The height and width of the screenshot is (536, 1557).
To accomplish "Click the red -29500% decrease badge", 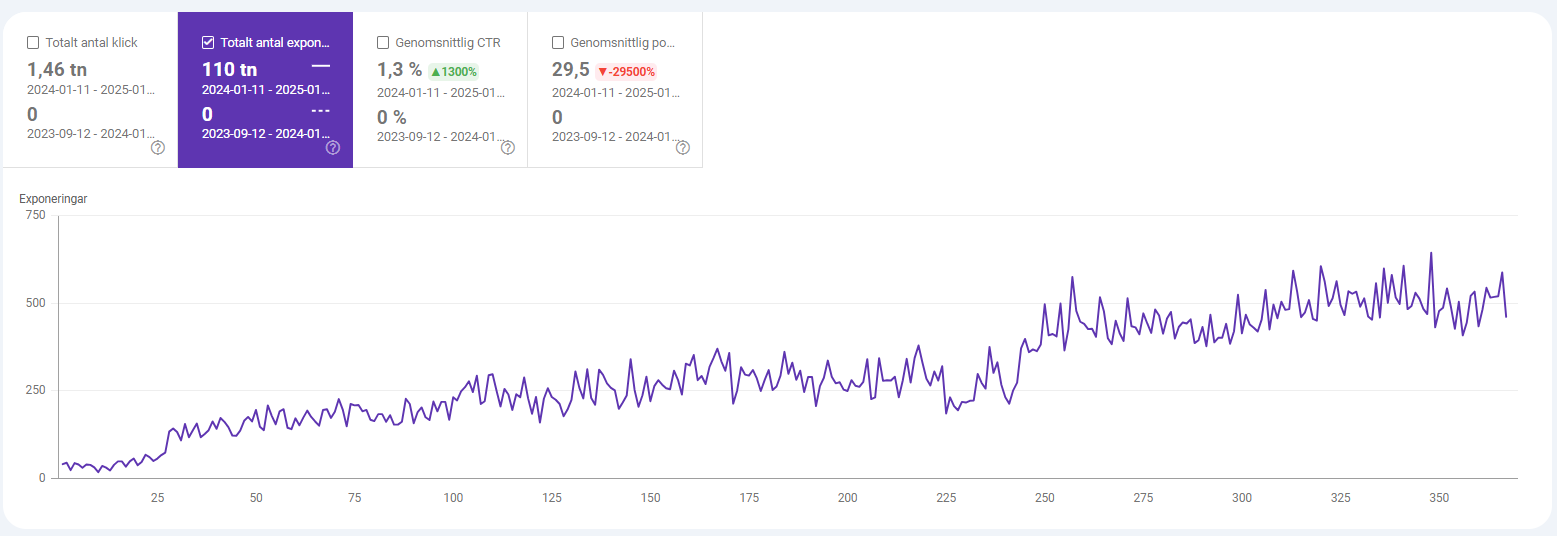I will (625, 71).
